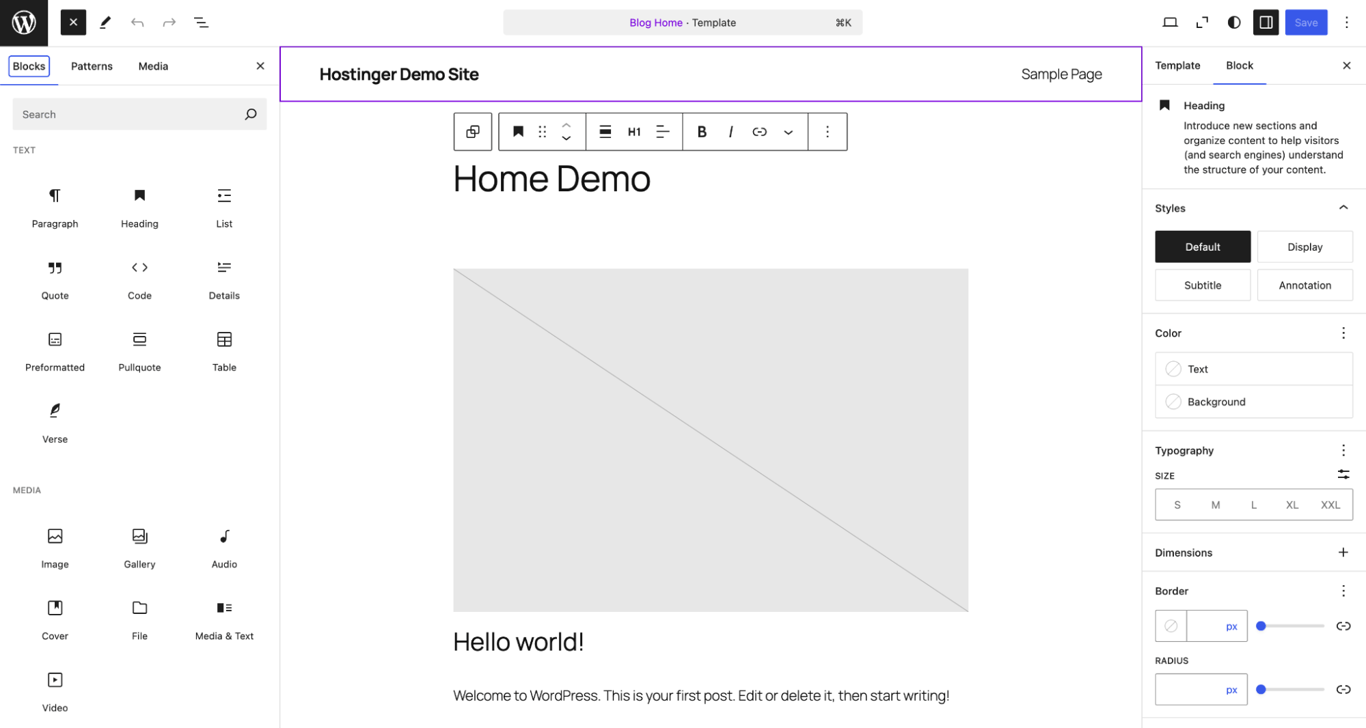The height and width of the screenshot is (728, 1366).
Task: Switch to the Patterns tab
Action: click(x=92, y=66)
